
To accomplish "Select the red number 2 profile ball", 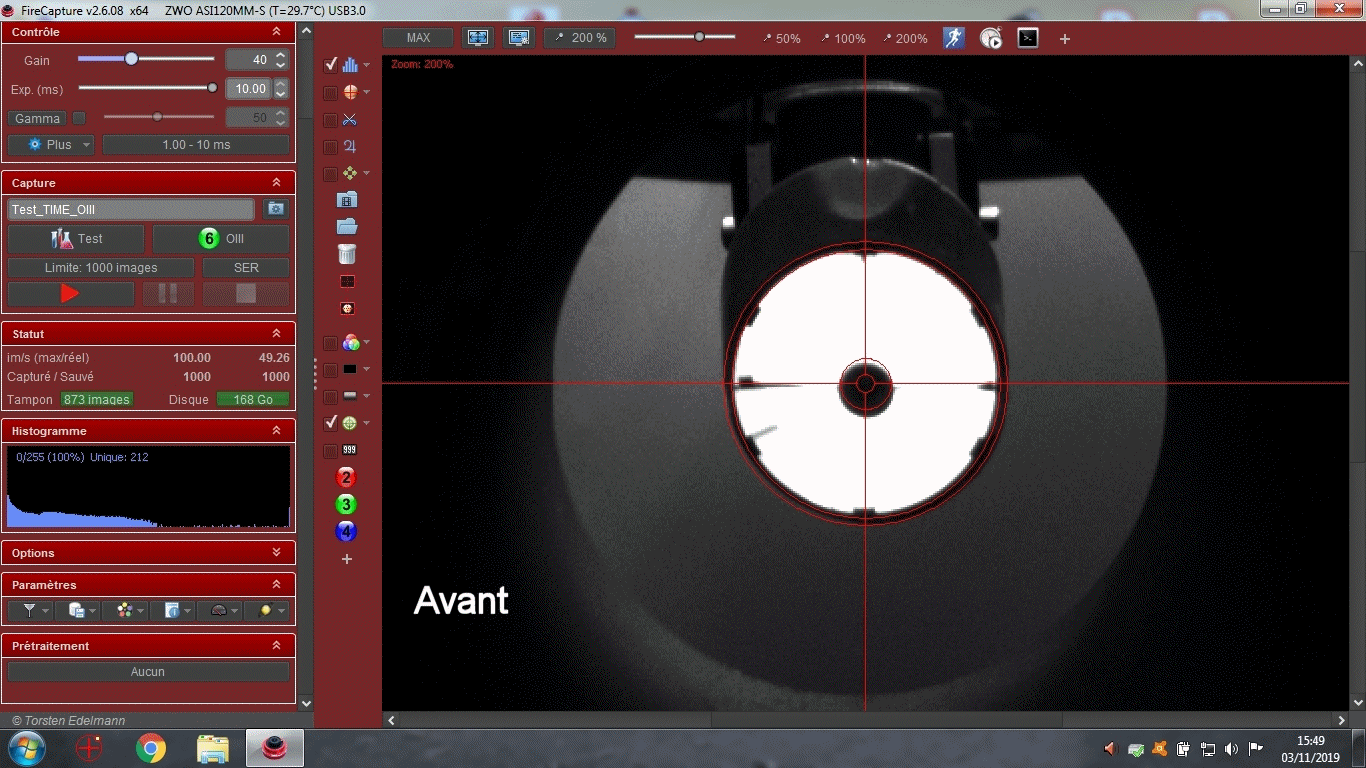I will pyautogui.click(x=347, y=477).
